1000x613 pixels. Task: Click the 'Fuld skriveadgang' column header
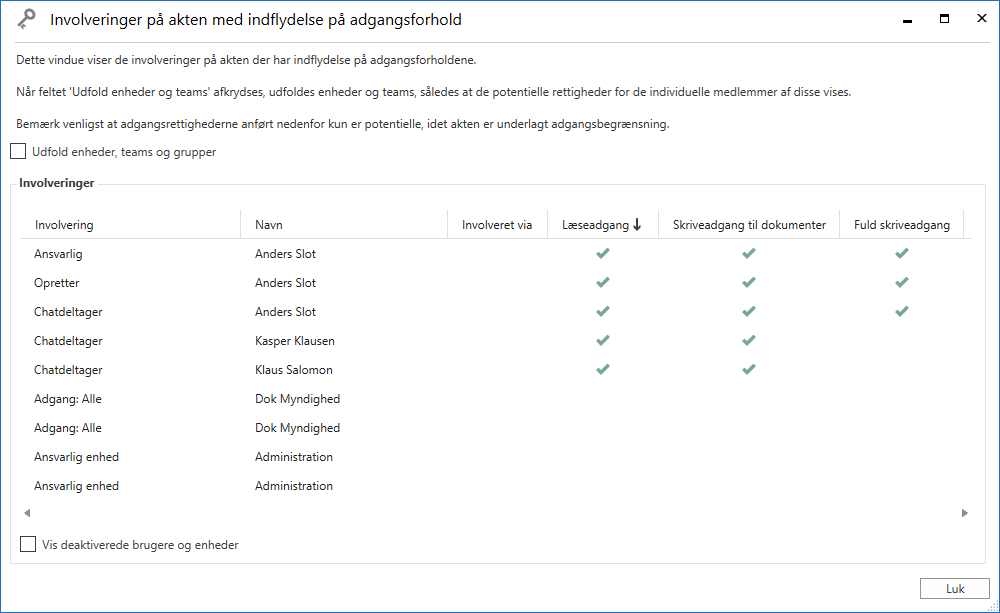pos(902,225)
